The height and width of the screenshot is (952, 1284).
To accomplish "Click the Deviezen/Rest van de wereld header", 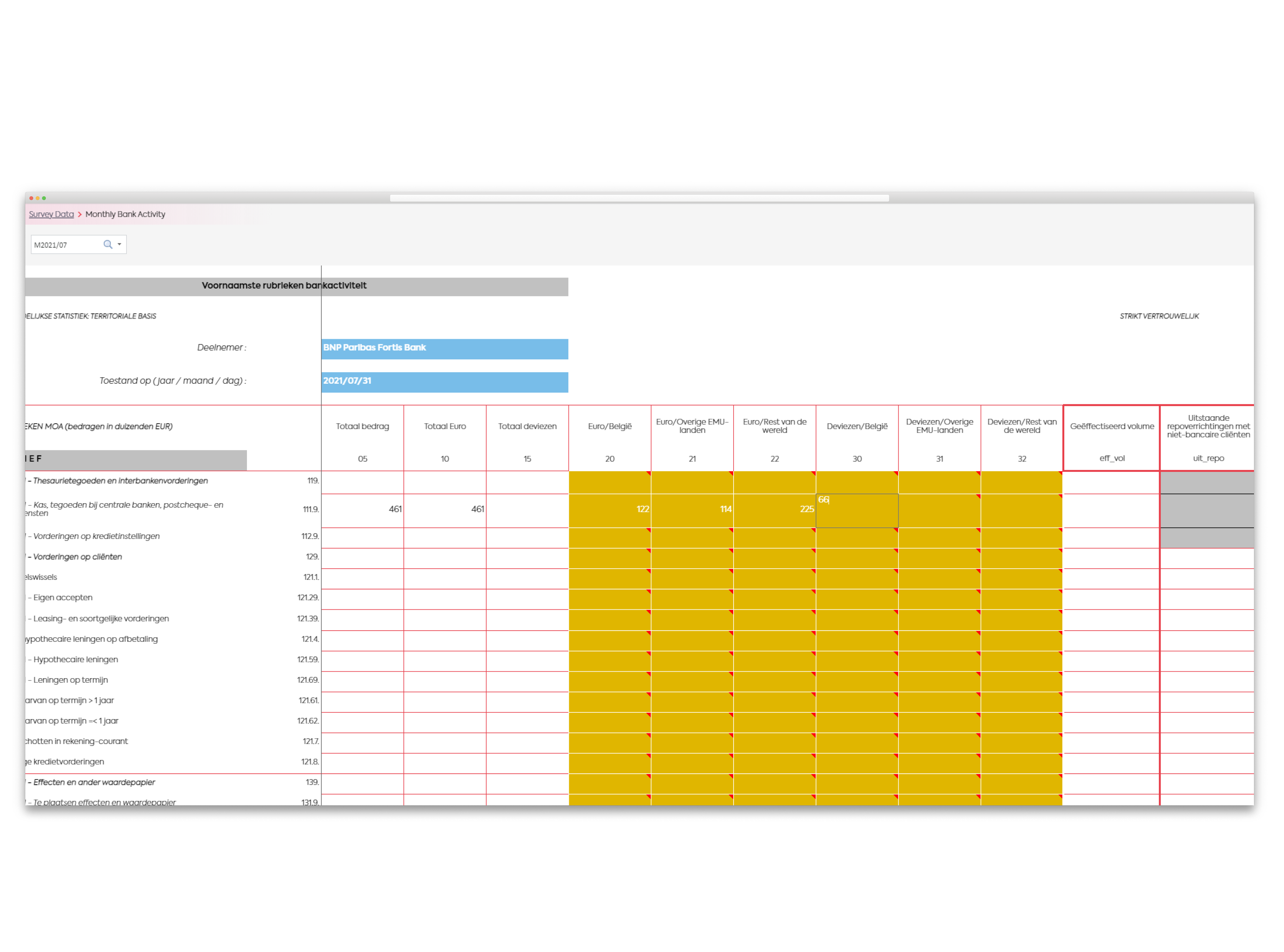I will pos(1022,426).
